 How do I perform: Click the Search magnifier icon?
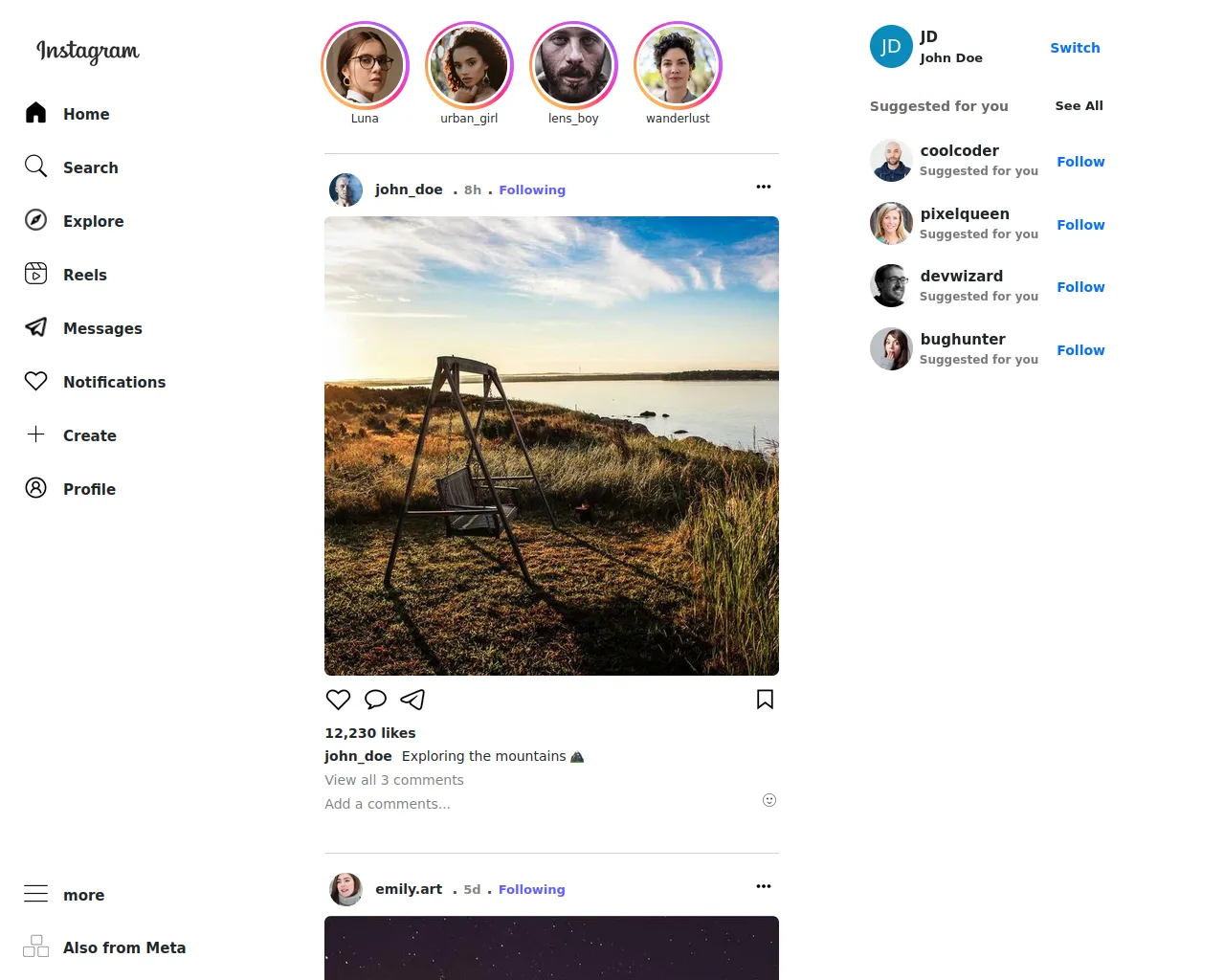pyautogui.click(x=35, y=167)
